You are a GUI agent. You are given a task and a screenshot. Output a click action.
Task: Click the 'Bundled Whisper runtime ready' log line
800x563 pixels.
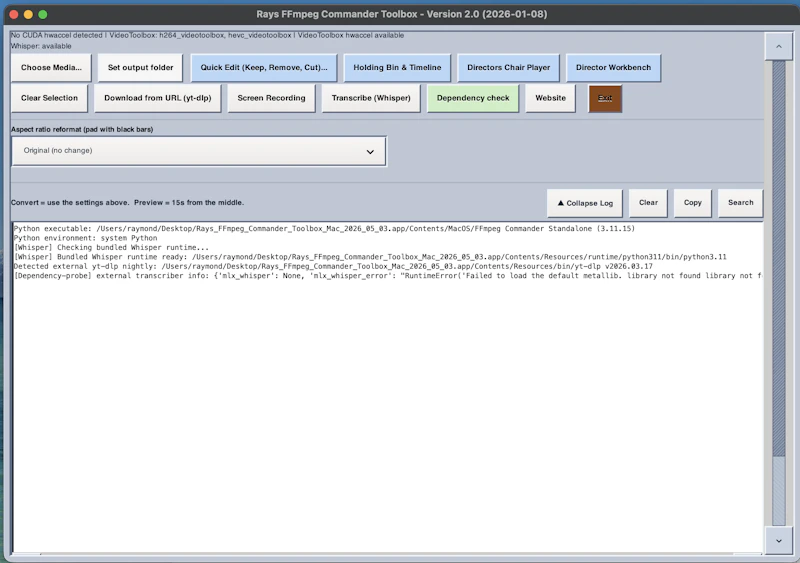(370, 257)
